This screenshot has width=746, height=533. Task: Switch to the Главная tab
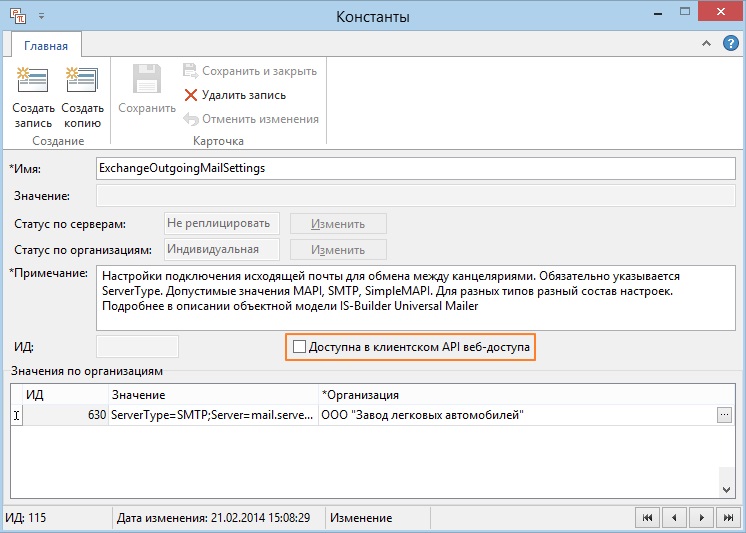(46, 46)
